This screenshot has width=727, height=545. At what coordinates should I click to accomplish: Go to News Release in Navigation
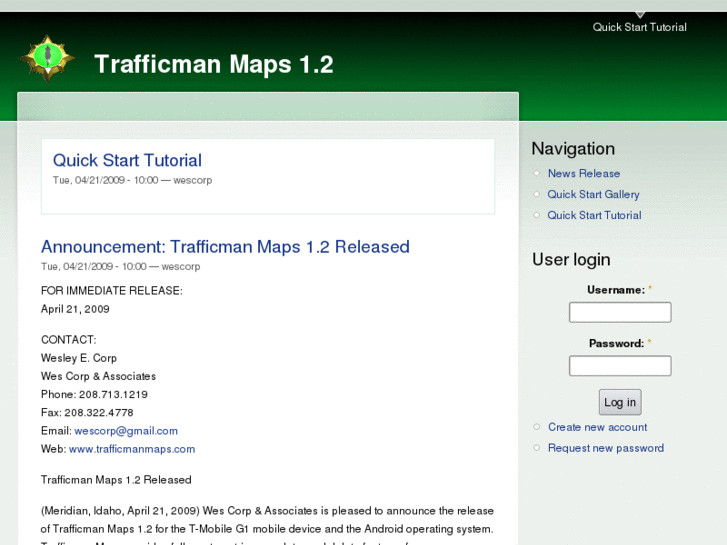(584, 173)
